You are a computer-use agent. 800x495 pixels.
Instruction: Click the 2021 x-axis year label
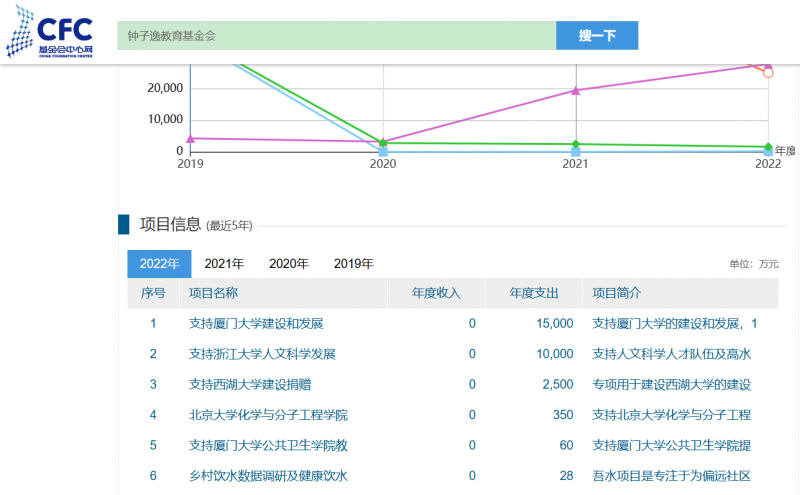[576, 164]
